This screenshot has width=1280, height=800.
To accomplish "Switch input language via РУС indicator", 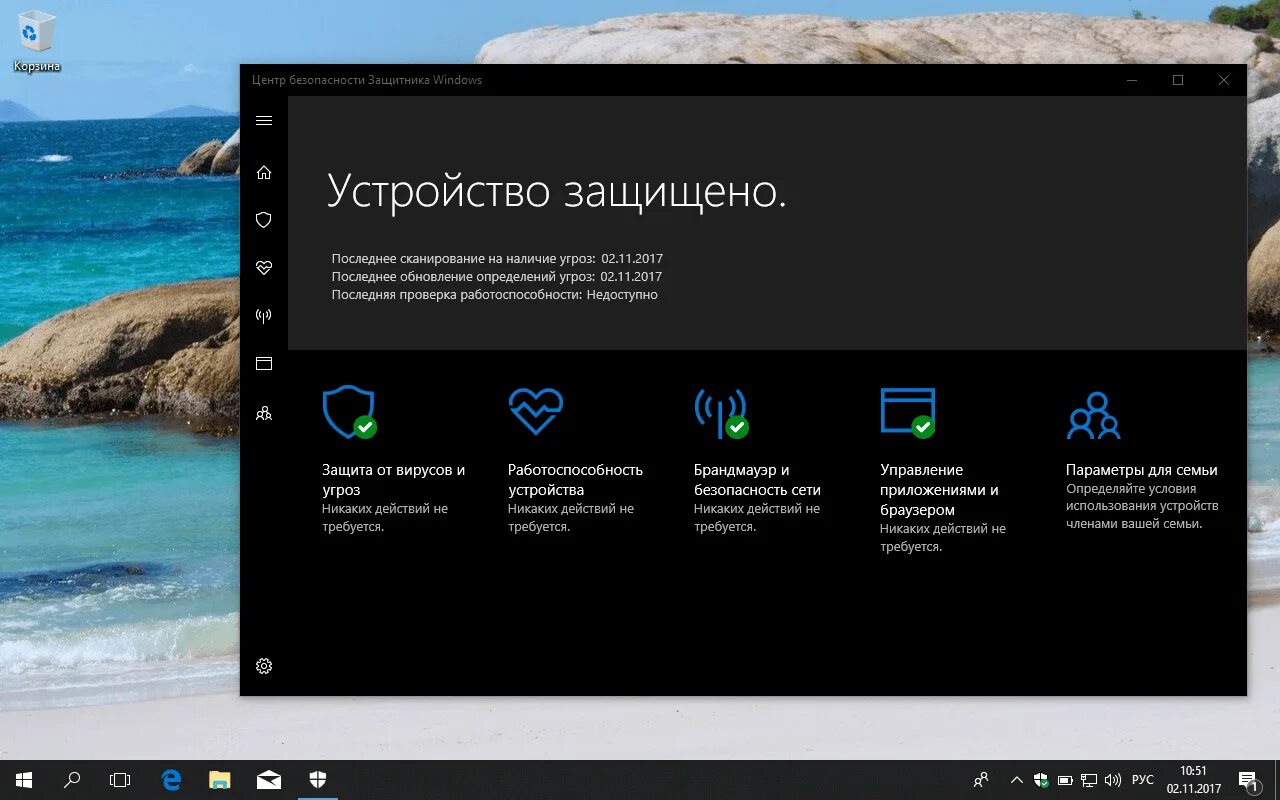I will [1143, 780].
